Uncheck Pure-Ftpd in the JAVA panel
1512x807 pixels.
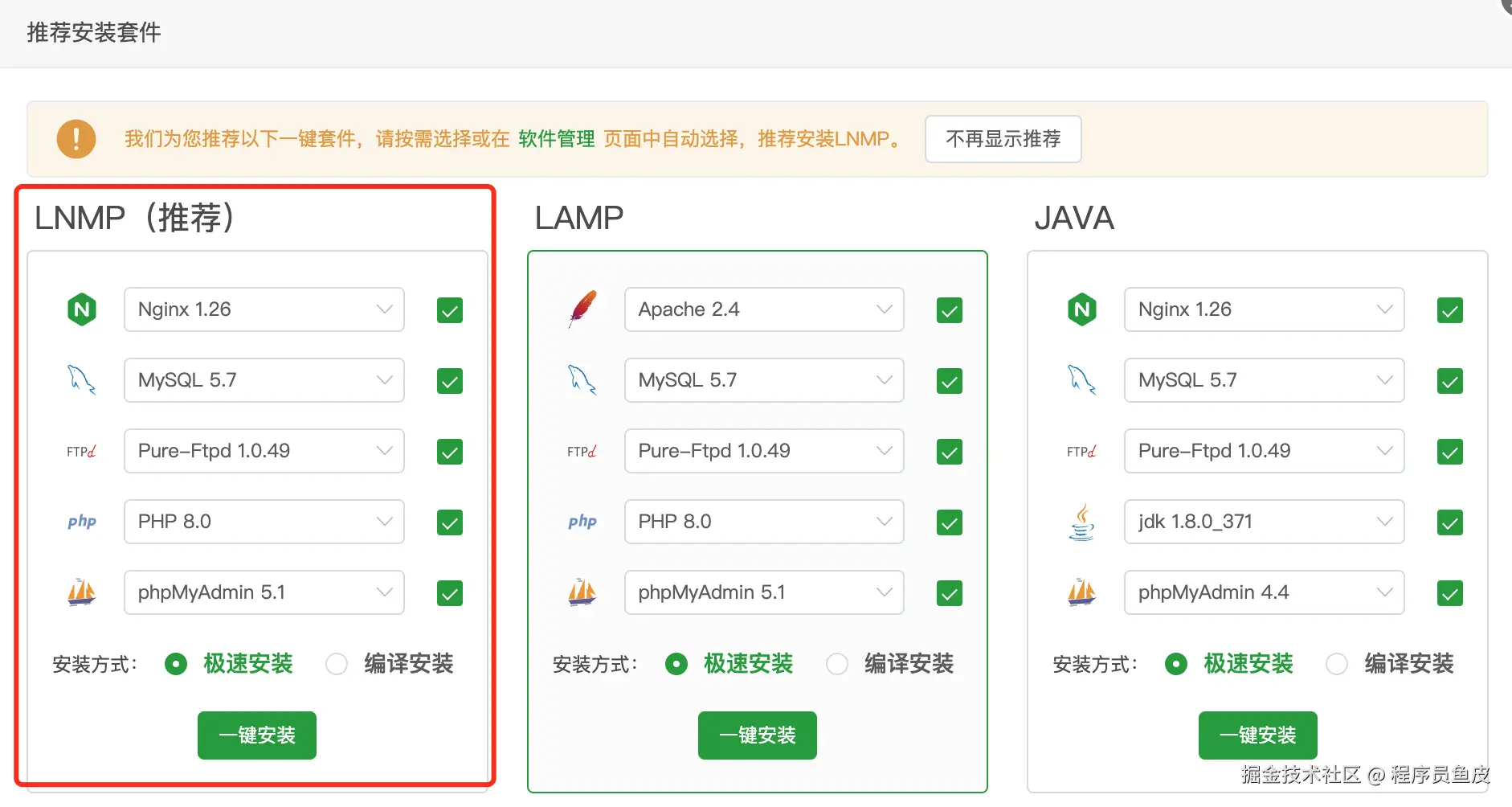1450,452
